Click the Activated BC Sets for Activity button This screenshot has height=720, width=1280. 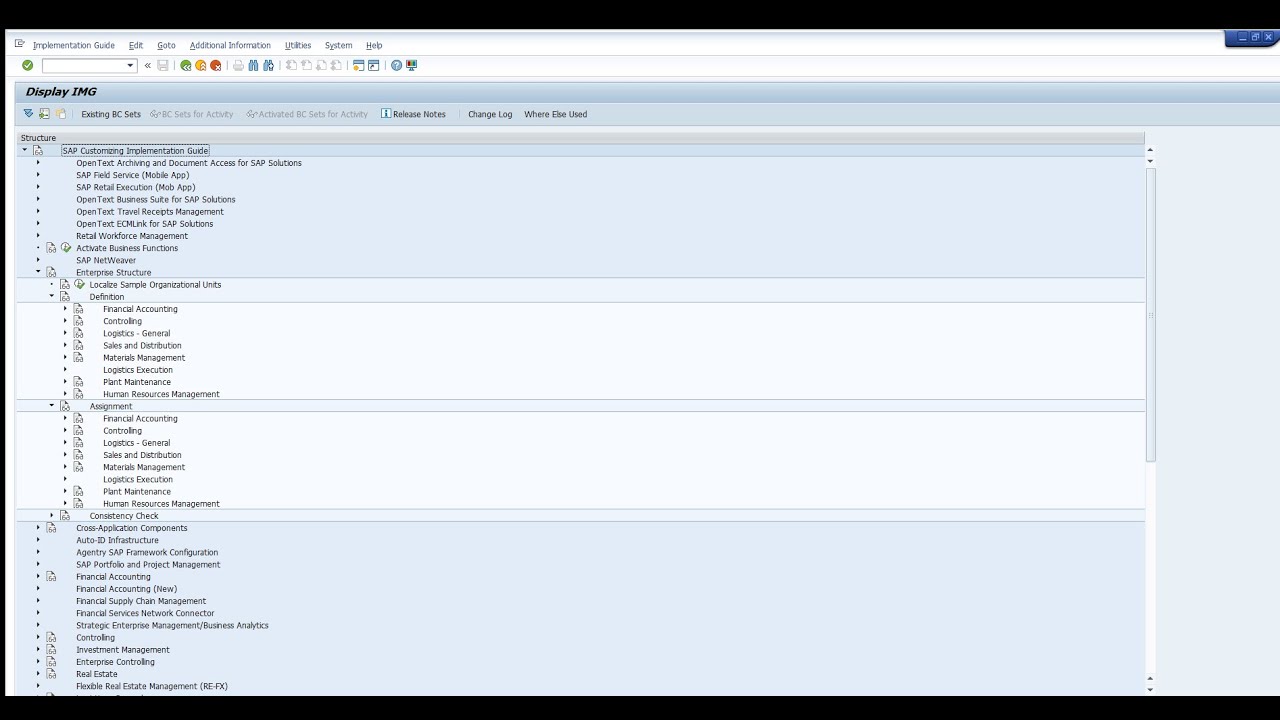pos(308,114)
